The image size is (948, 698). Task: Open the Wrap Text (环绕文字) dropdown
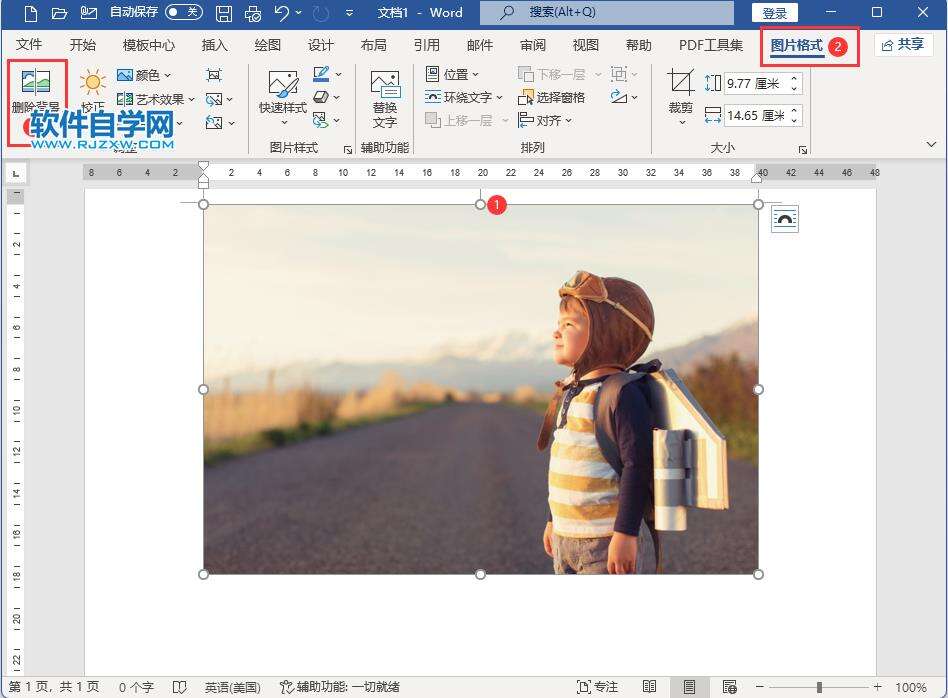pyautogui.click(x=463, y=97)
